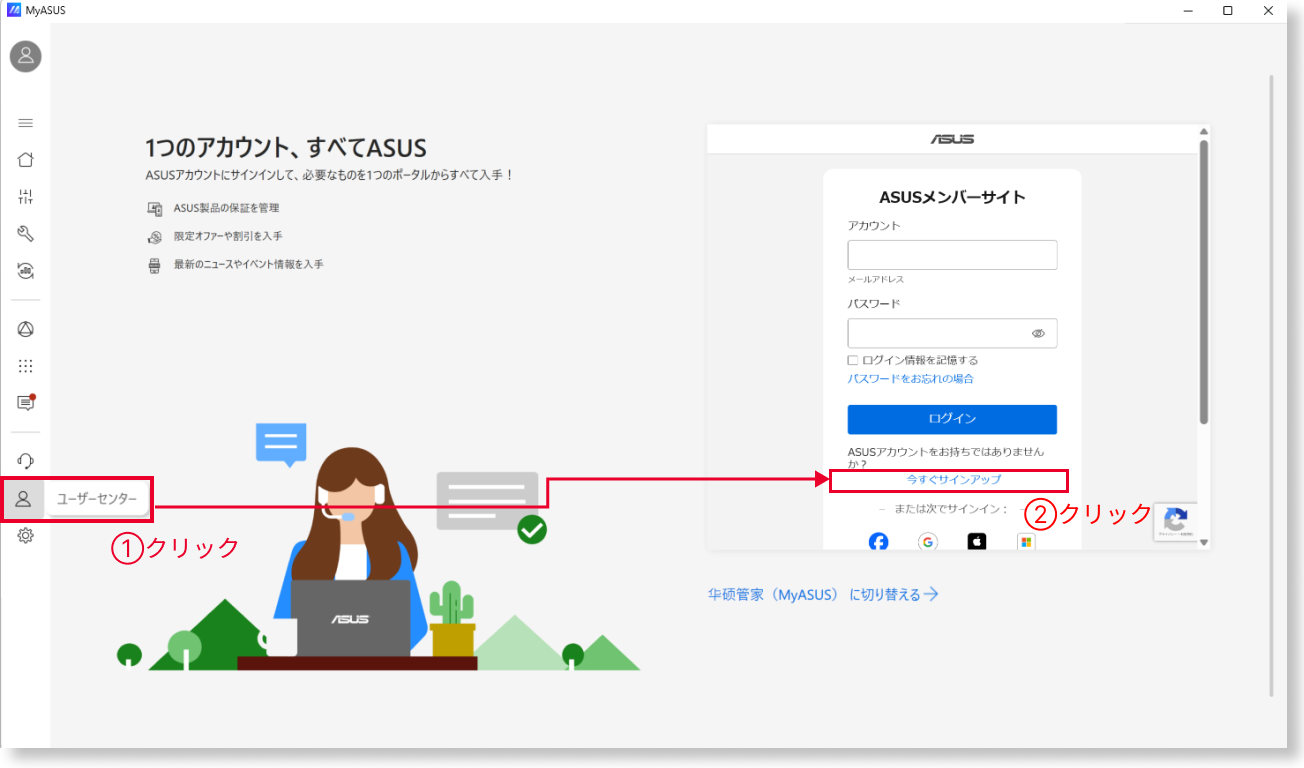Open the dotted grid apps icon

point(26,366)
